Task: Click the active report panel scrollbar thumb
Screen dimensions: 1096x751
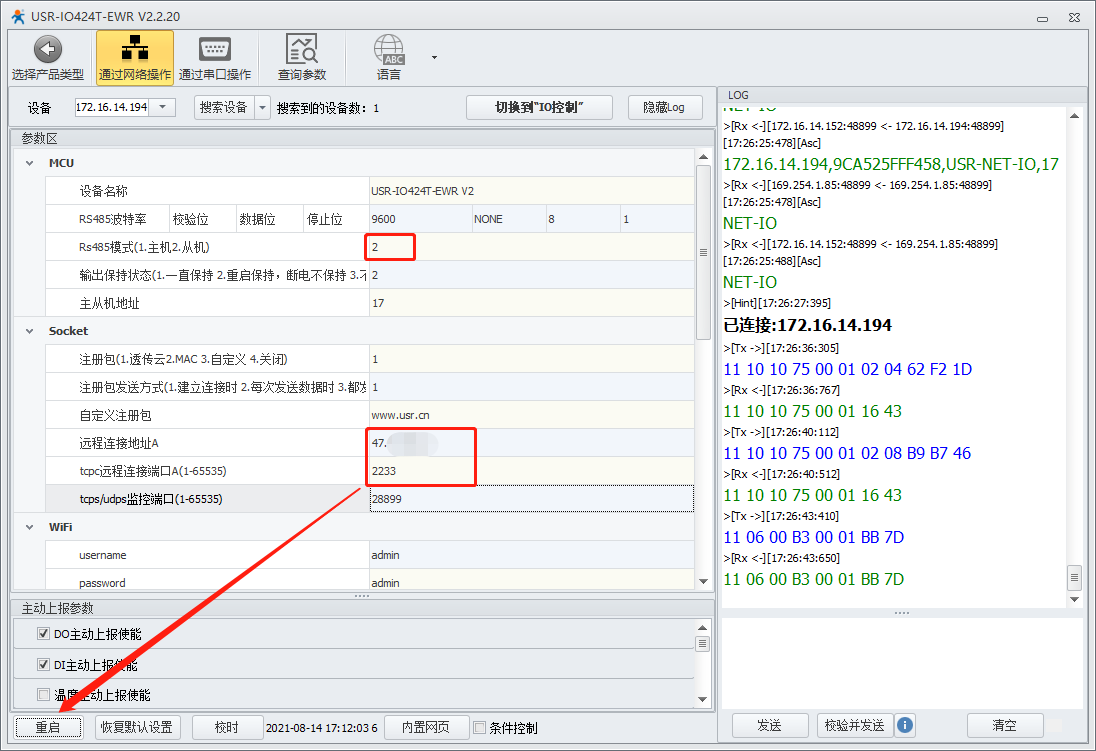Action: [702, 643]
